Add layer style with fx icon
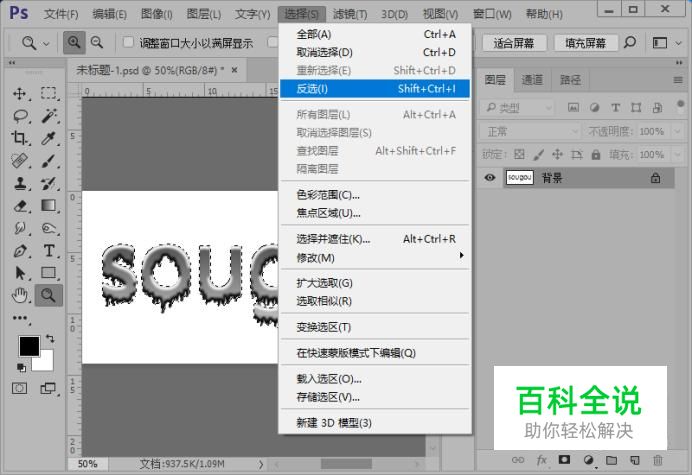The height and width of the screenshot is (475, 692). pyautogui.click(x=541, y=460)
